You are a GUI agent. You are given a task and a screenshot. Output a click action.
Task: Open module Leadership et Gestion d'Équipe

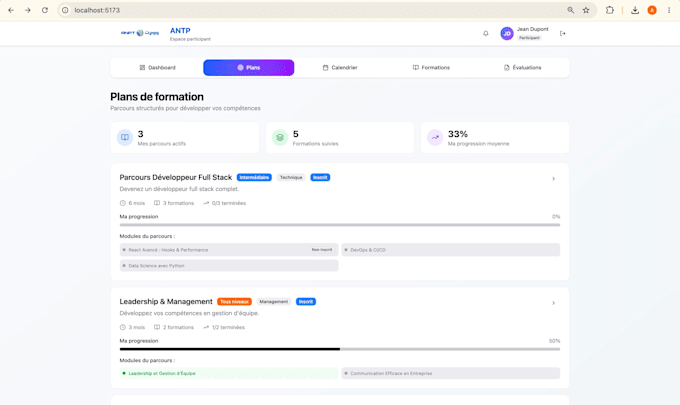(229, 373)
